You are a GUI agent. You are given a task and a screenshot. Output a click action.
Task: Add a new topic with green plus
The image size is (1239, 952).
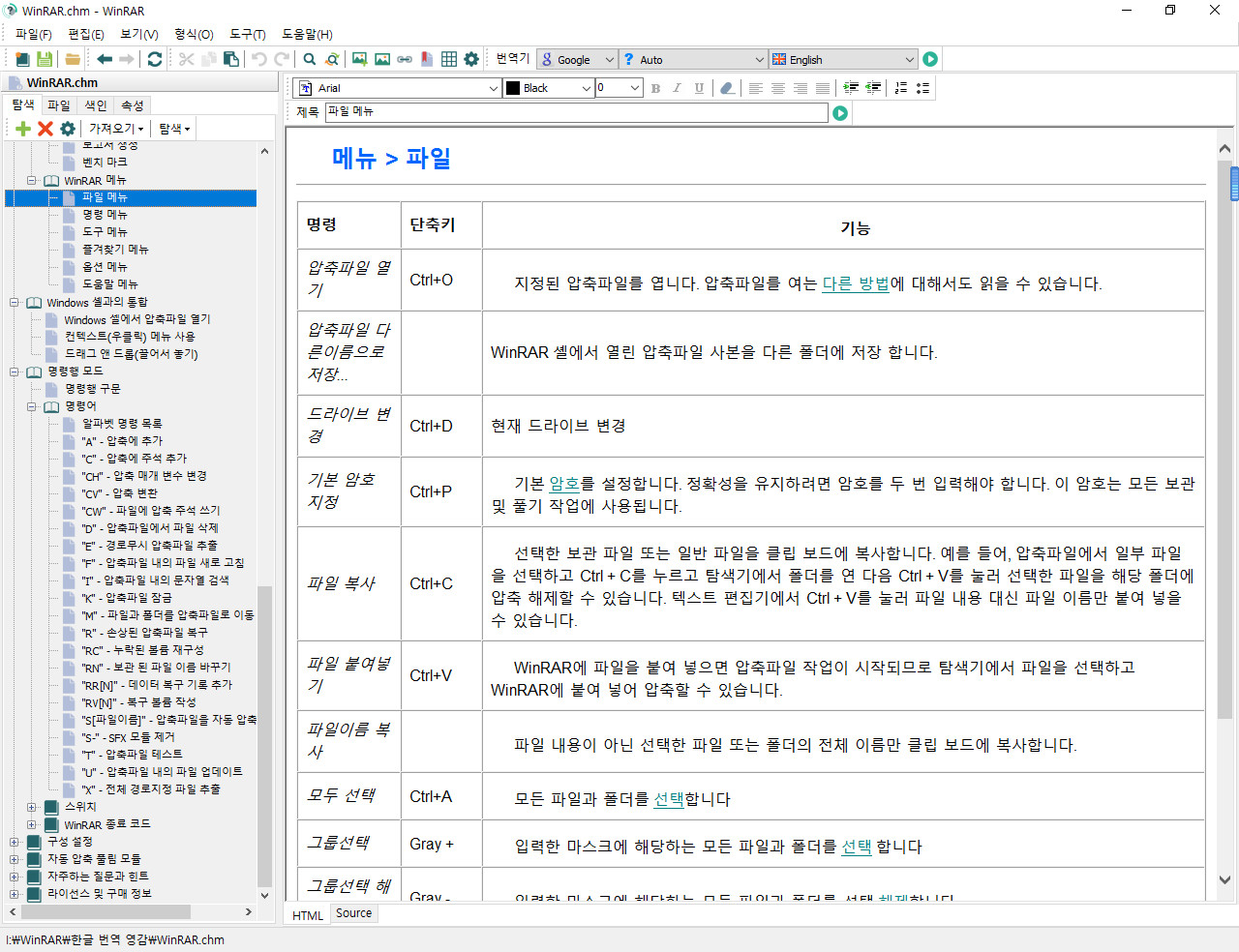coord(23,128)
